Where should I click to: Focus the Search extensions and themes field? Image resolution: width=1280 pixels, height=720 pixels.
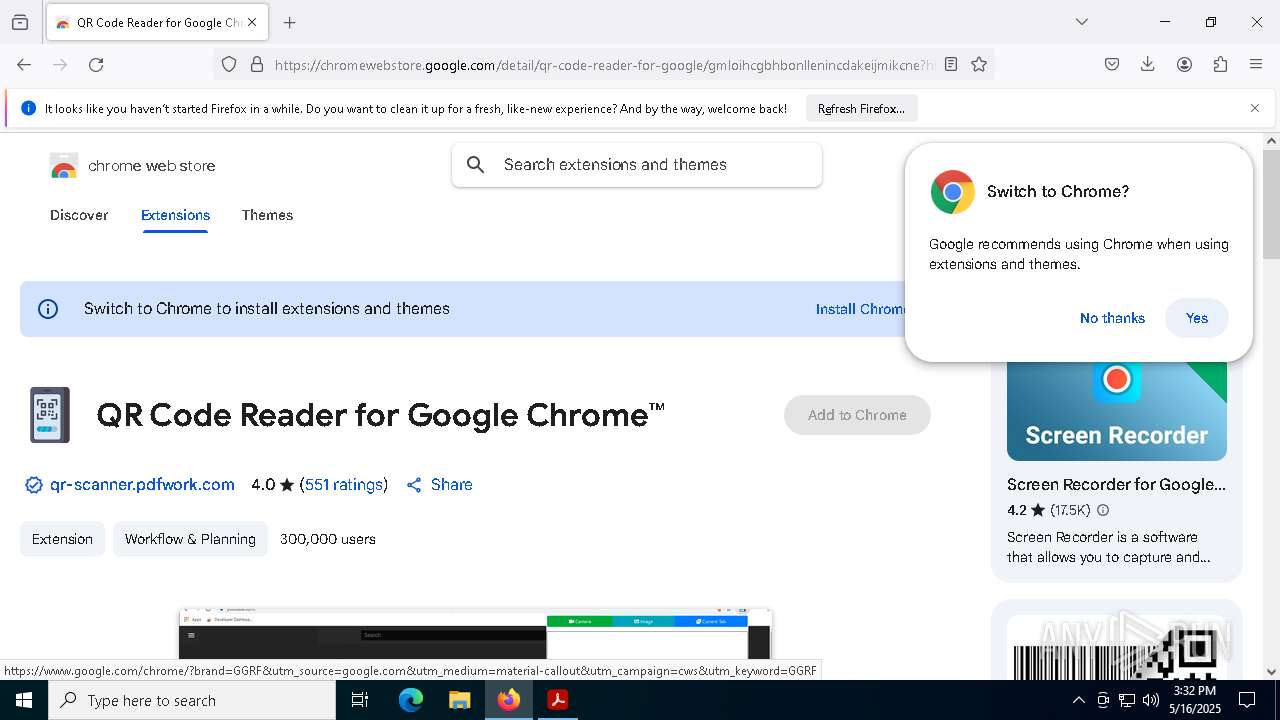tap(637, 165)
